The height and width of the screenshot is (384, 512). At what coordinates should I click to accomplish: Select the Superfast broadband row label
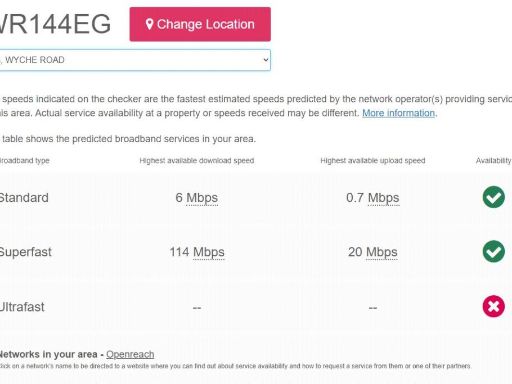point(25,252)
